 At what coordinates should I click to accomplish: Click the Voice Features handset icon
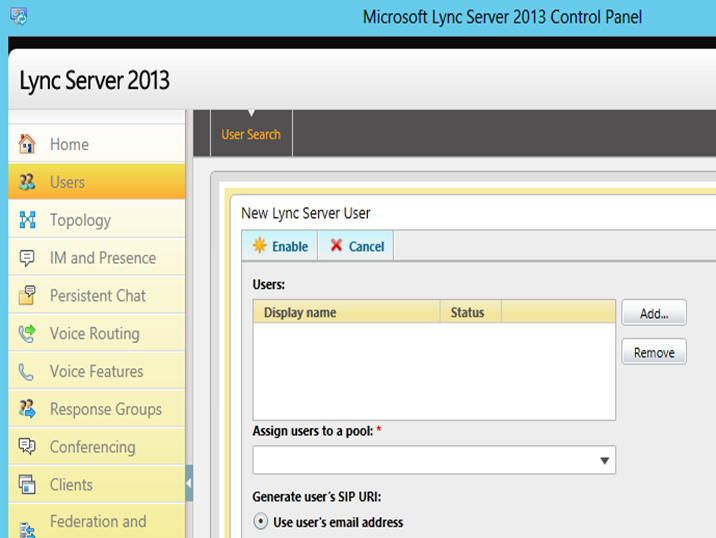click(x=26, y=372)
